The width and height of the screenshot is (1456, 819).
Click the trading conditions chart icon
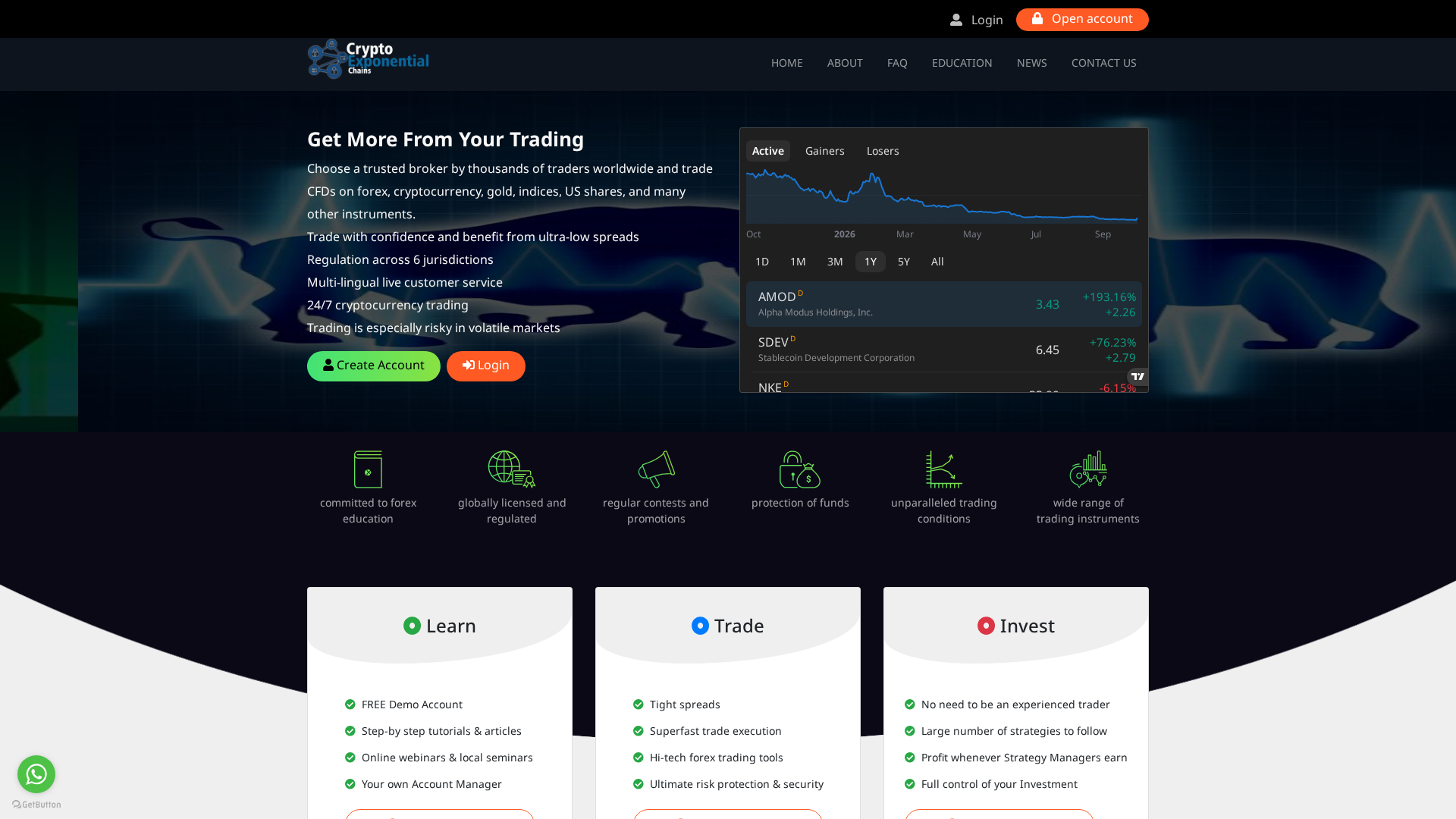click(x=944, y=469)
